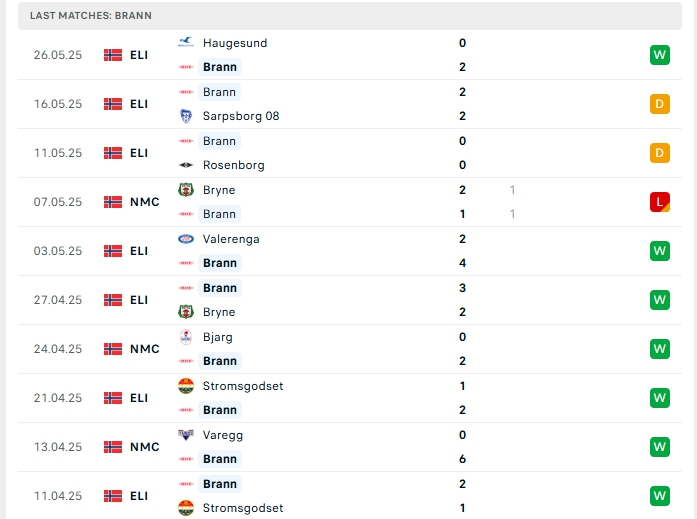The image size is (697, 519).
Task: Click the Sarpsborg 08 team logo
Action: tap(185, 116)
